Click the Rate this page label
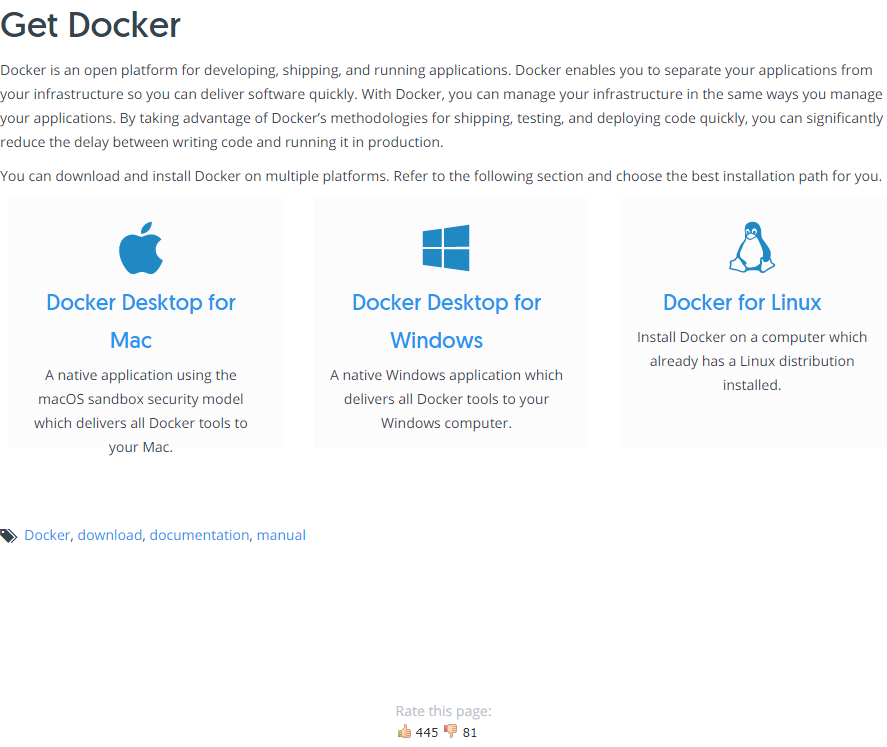Screen dimensions: 887x747 click(x=444, y=711)
